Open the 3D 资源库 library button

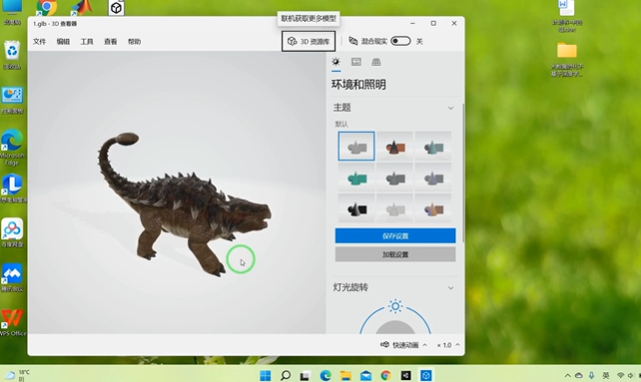tap(309, 41)
